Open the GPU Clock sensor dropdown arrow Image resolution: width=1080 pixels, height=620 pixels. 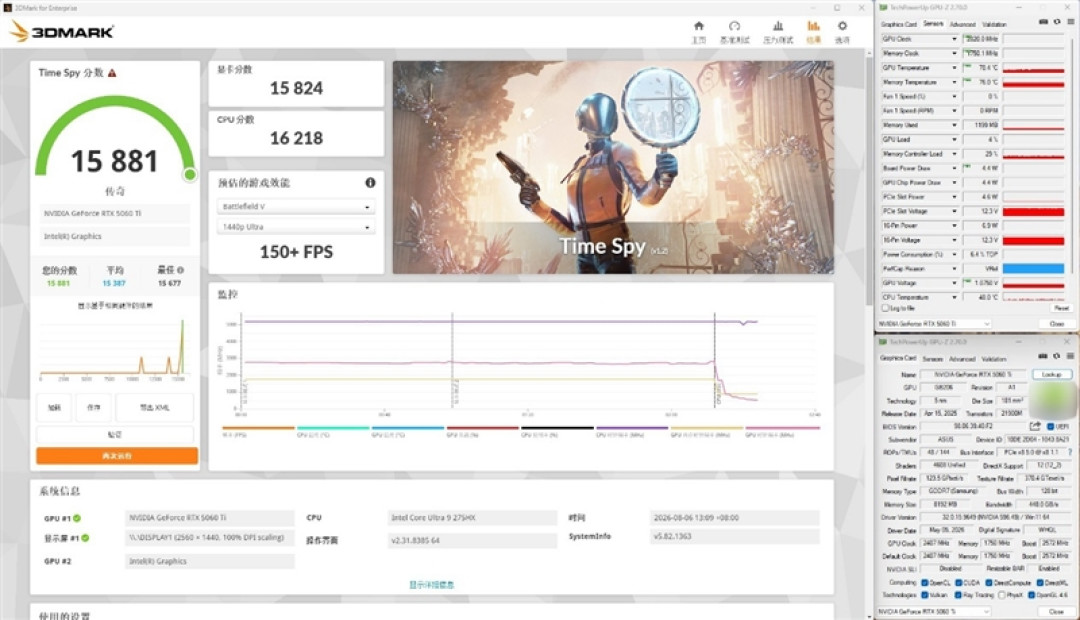[954, 39]
